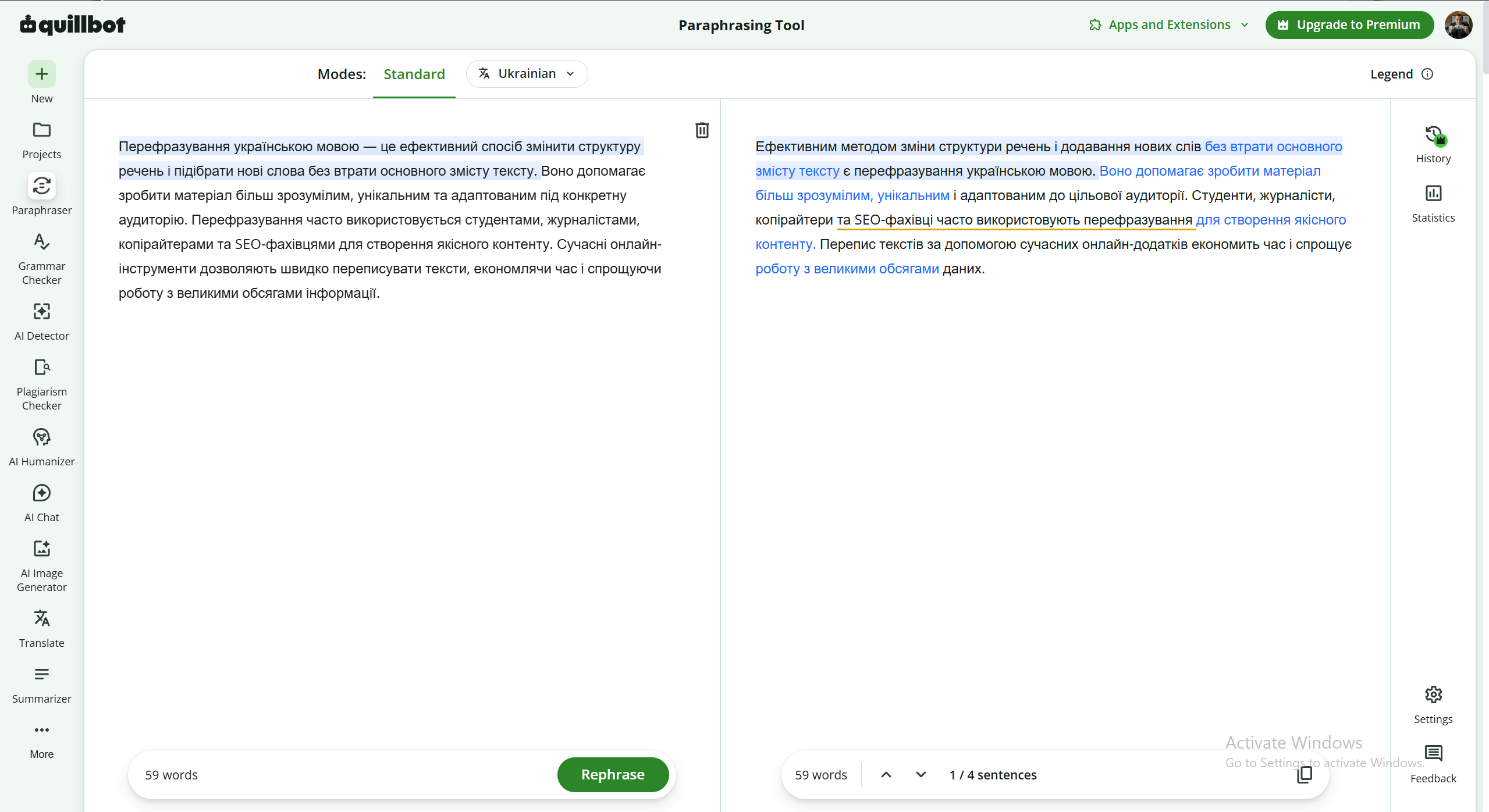Click the output '59 words' count

click(820, 775)
